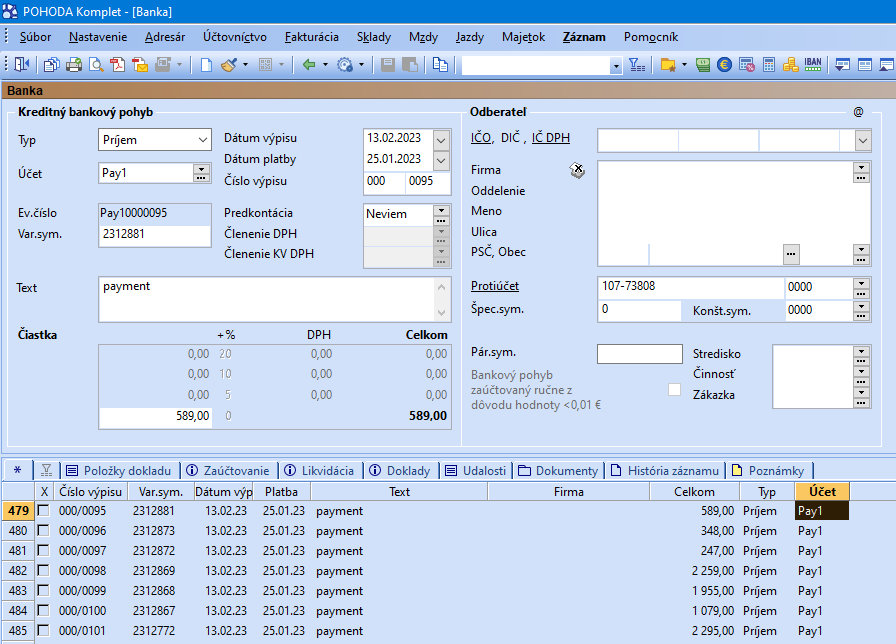Tick the X checkbox for row 482
This screenshot has width=896, height=644.
[x=43, y=570]
